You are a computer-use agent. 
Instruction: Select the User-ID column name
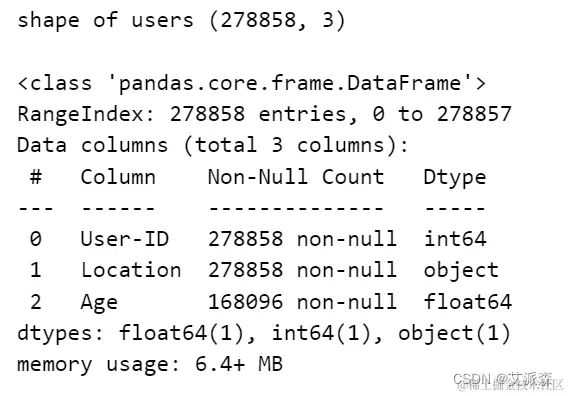click(125, 239)
